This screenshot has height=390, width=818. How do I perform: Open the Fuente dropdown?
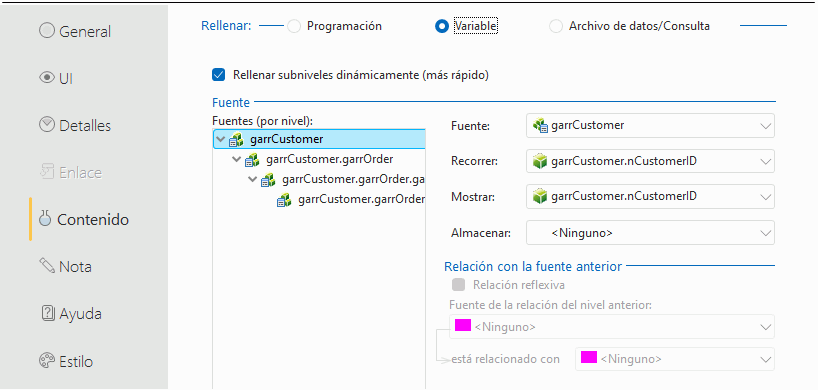(x=650, y=126)
